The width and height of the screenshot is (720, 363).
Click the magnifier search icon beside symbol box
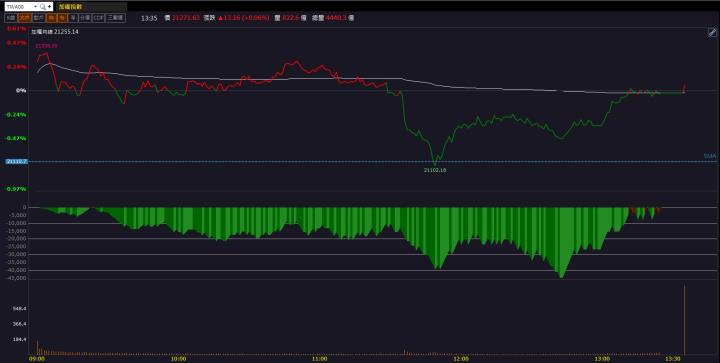click(43, 7)
